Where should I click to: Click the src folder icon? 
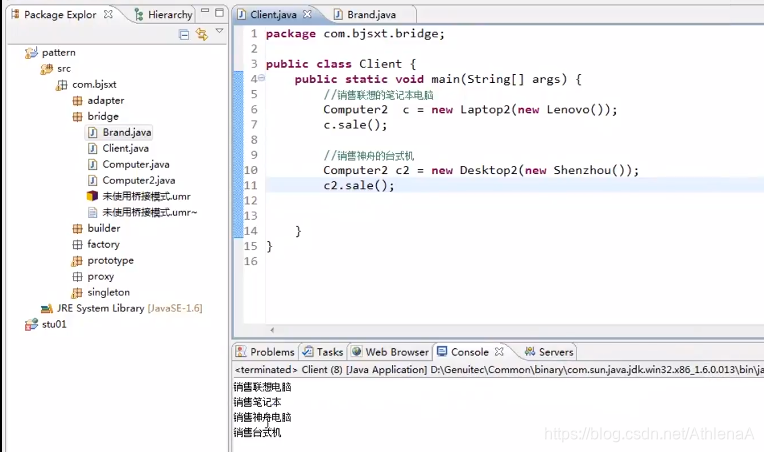click(47, 69)
